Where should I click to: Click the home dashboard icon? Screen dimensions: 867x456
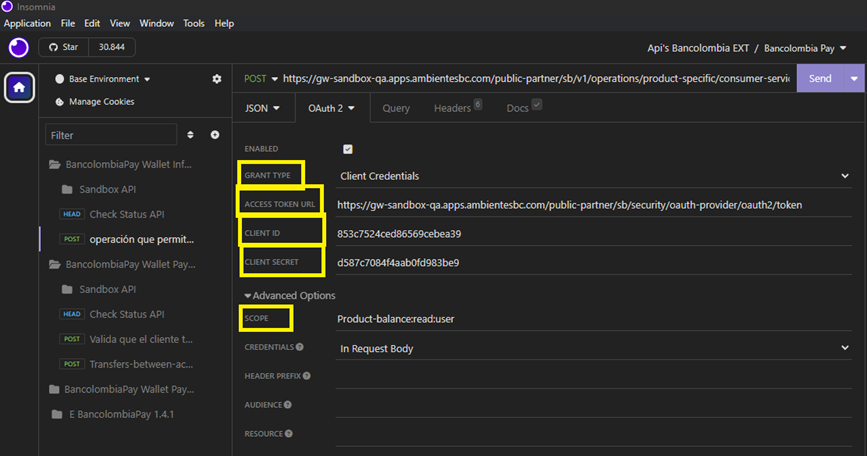click(19, 87)
